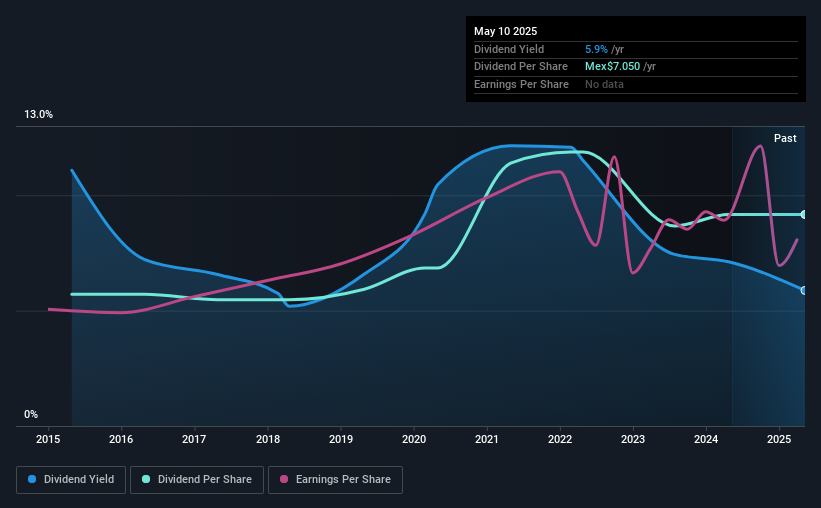Click the Past region label
821x508 pixels.
point(785,138)
